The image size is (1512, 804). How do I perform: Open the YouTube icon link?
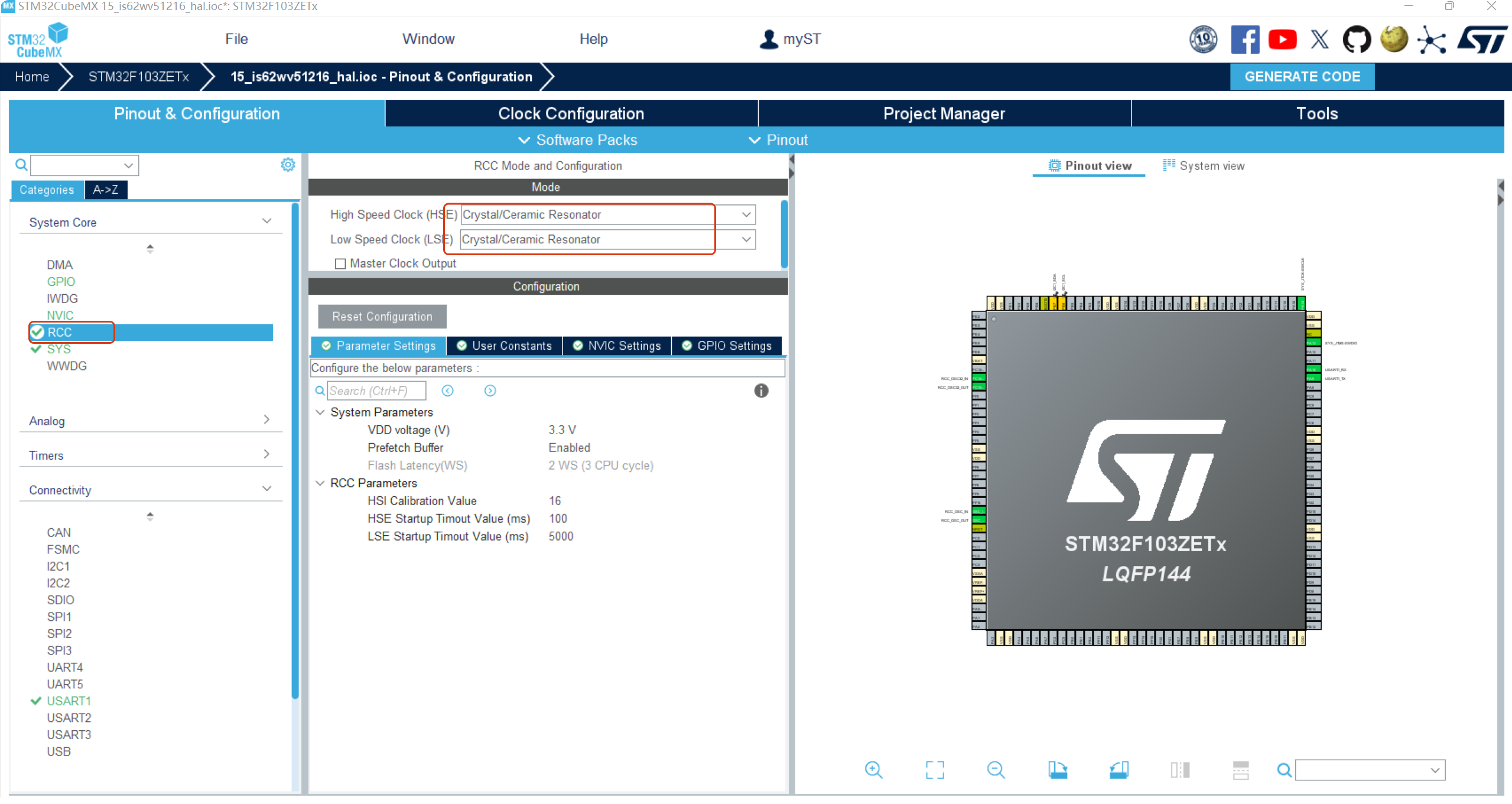tap(1282, 40)
